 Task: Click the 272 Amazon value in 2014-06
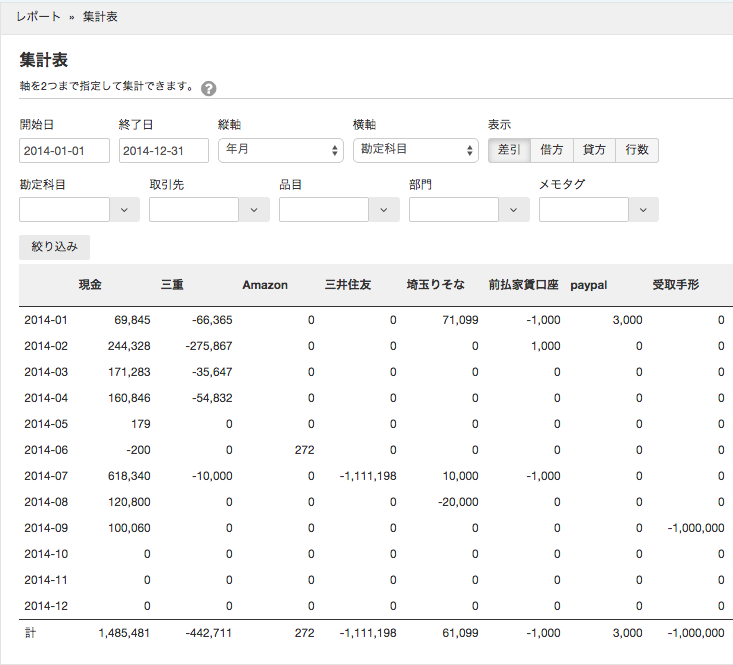304,450
